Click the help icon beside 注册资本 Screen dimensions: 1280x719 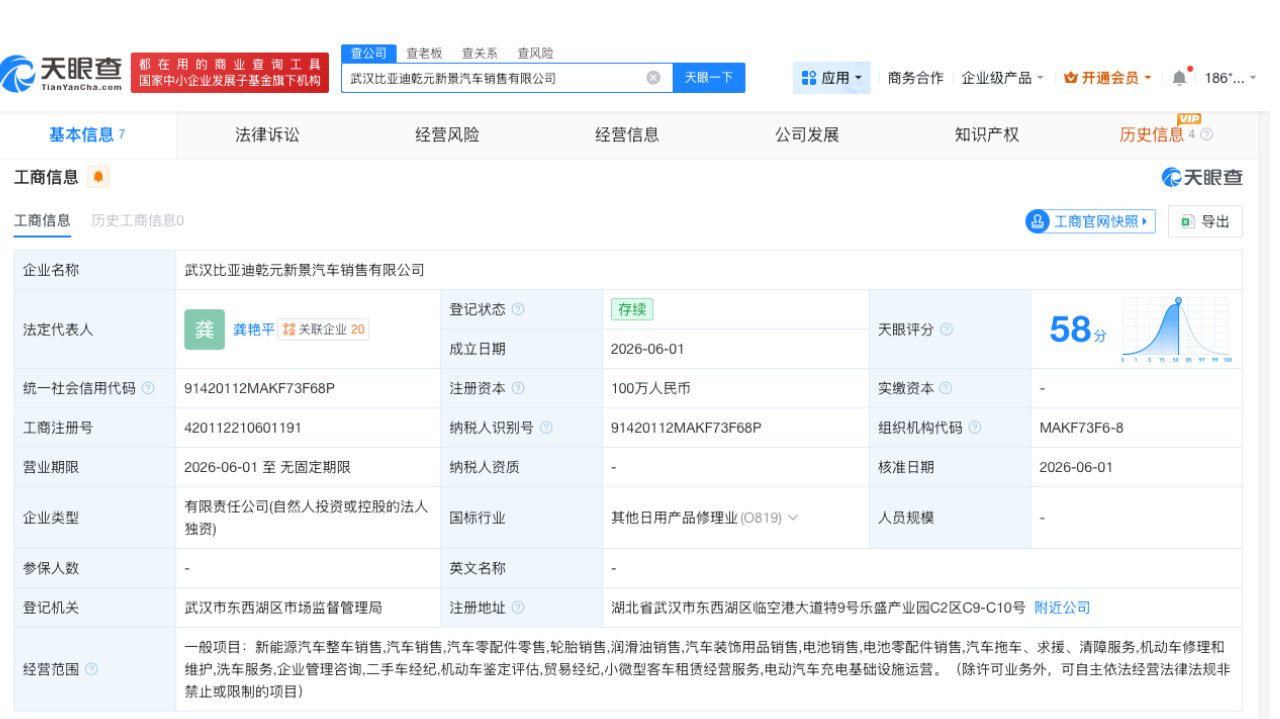[518, 388]
